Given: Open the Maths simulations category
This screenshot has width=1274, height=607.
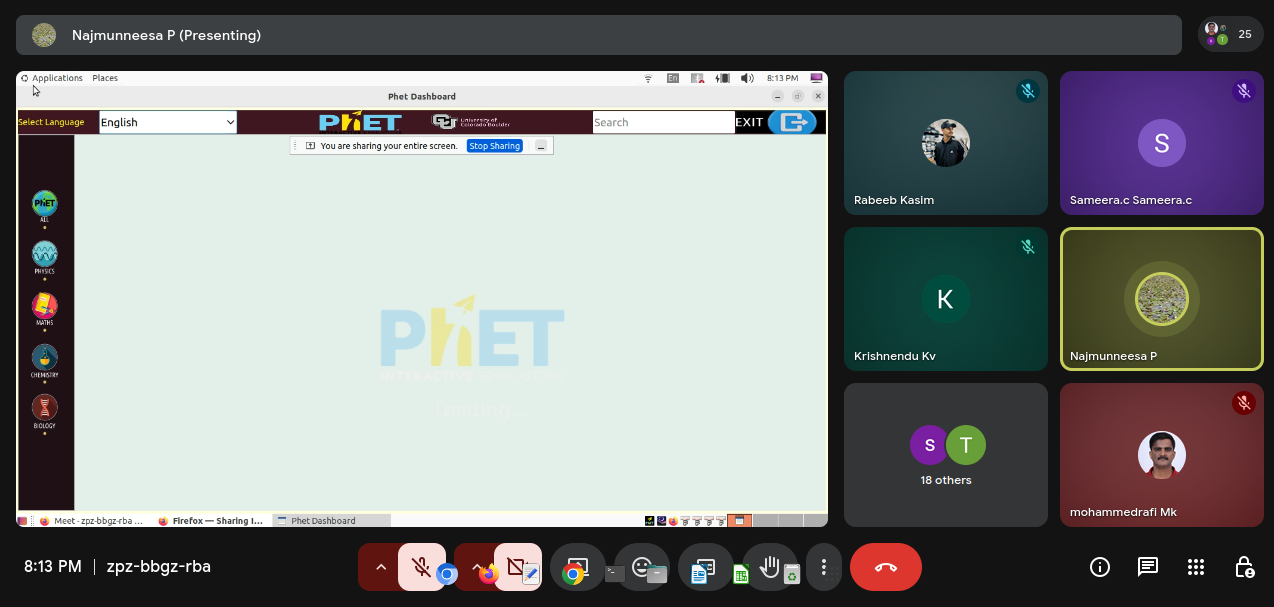Looking at the screenshot, I should pos(44,306).
